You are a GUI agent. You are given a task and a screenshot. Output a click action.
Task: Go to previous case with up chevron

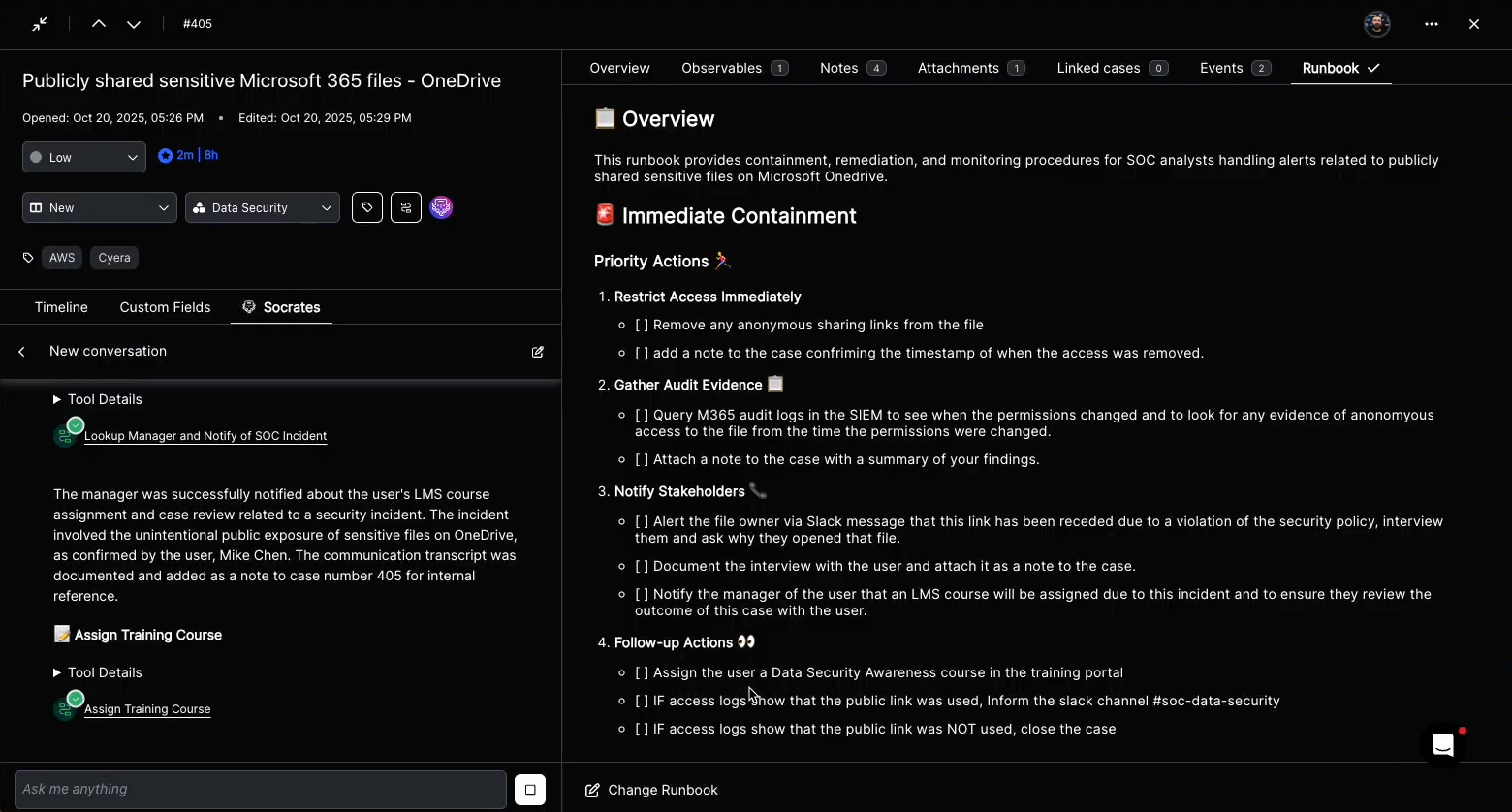click(99, 24)
